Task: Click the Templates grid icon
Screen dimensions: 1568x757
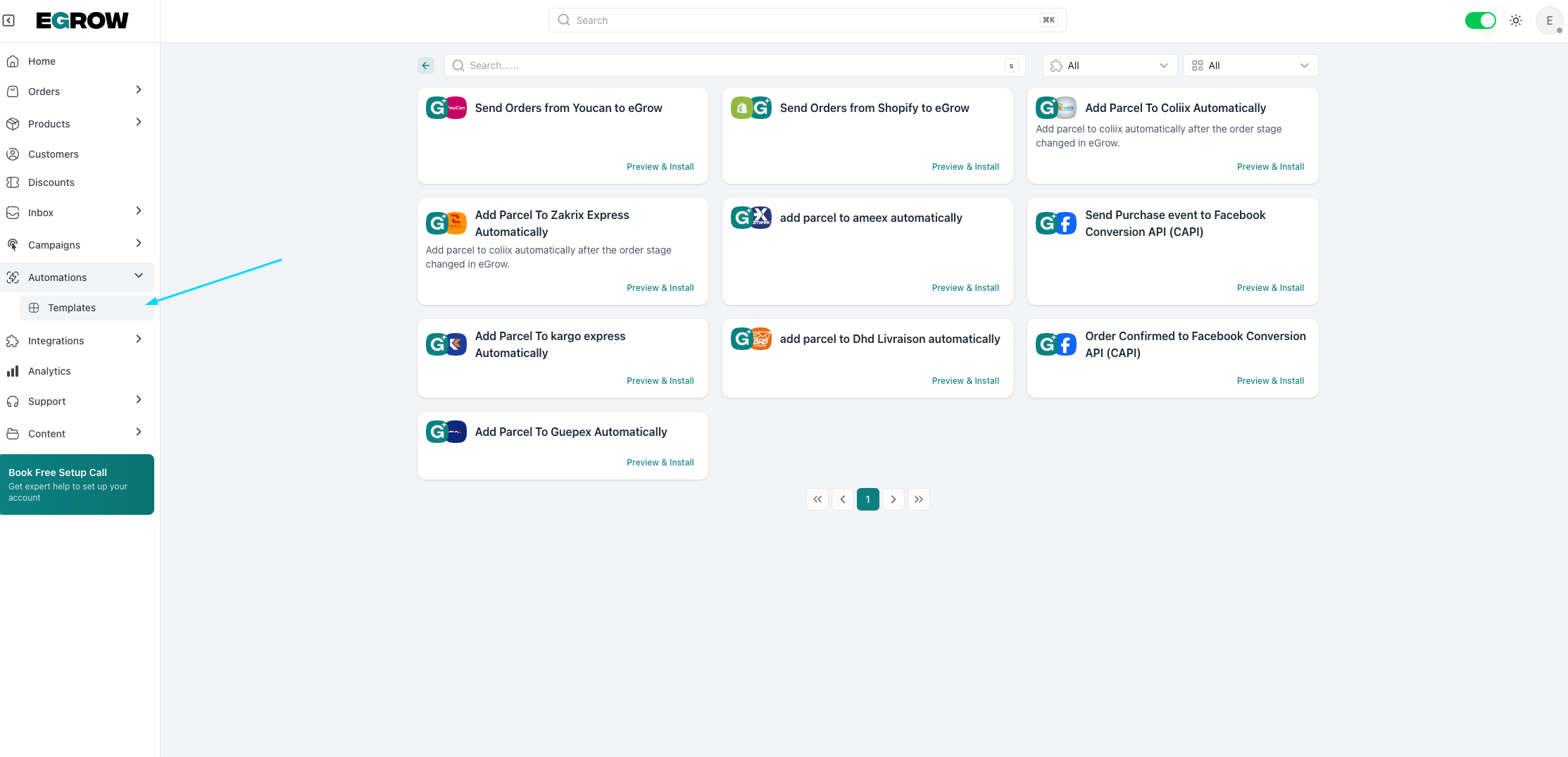Action: [34, 308]
